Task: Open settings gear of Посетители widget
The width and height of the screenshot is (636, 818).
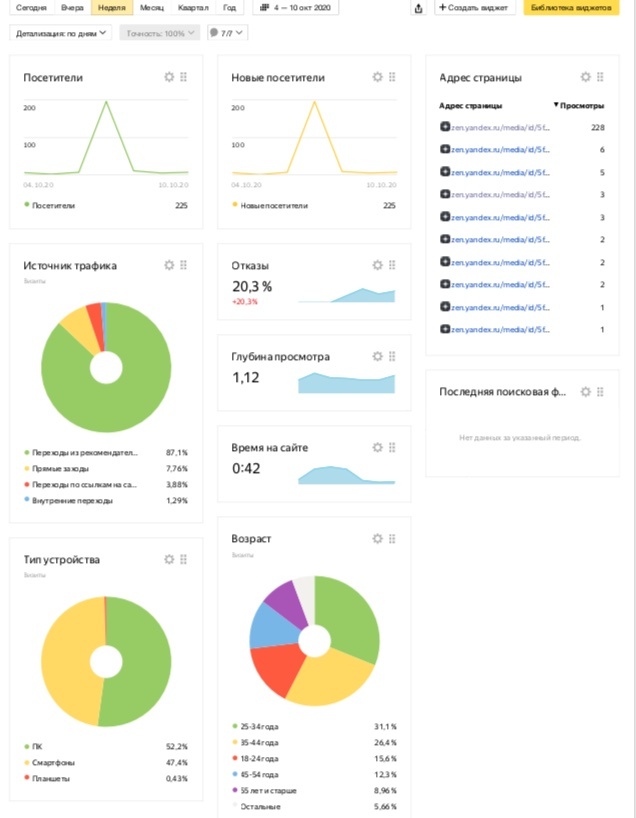Action: 169,77
